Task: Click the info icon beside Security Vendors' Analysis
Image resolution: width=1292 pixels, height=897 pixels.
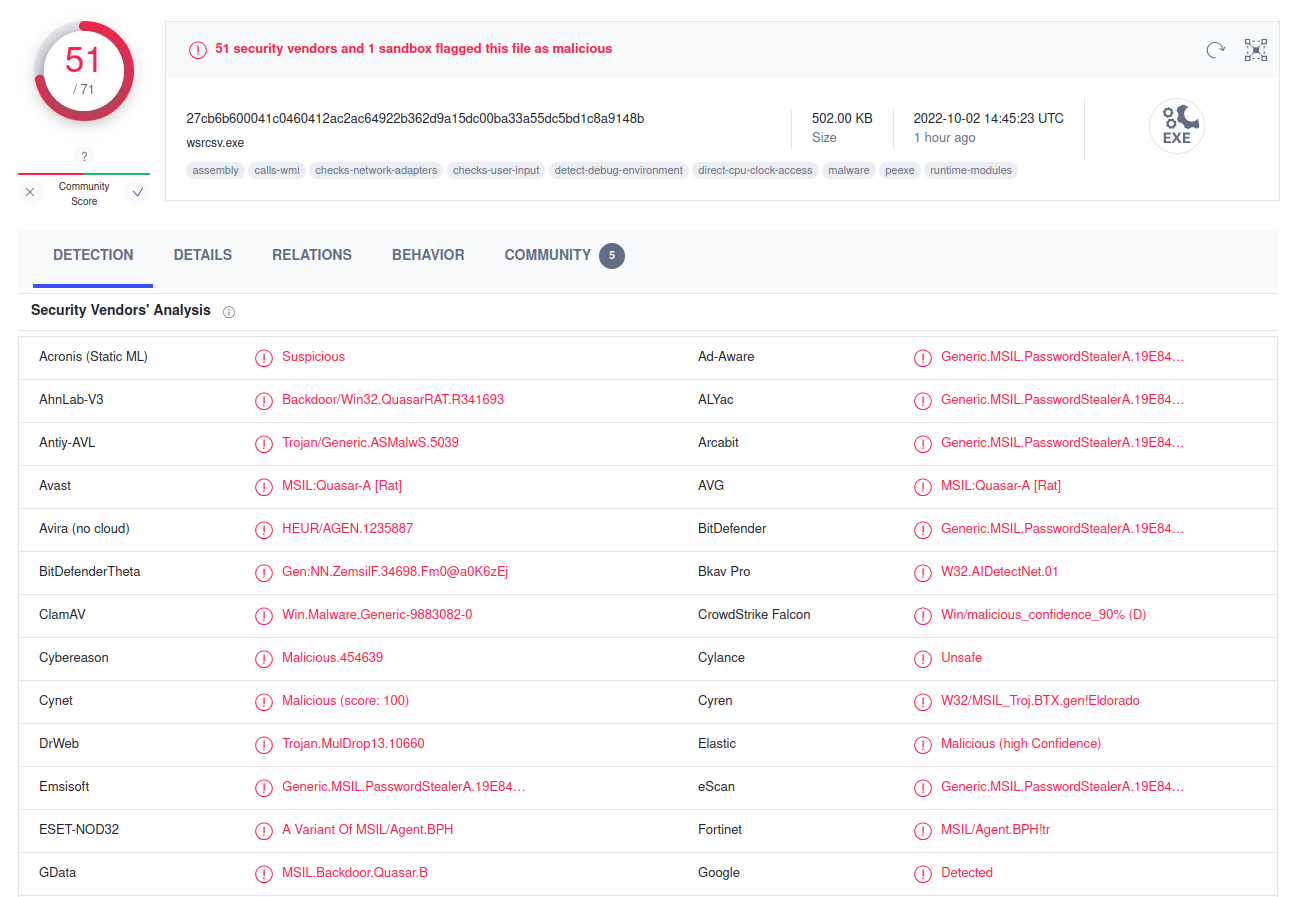Action: point(229,312)
